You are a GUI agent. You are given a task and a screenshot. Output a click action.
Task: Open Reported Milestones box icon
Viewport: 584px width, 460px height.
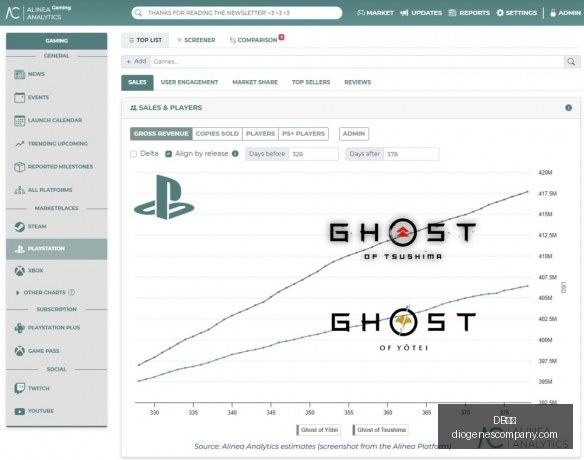[19, 167]
